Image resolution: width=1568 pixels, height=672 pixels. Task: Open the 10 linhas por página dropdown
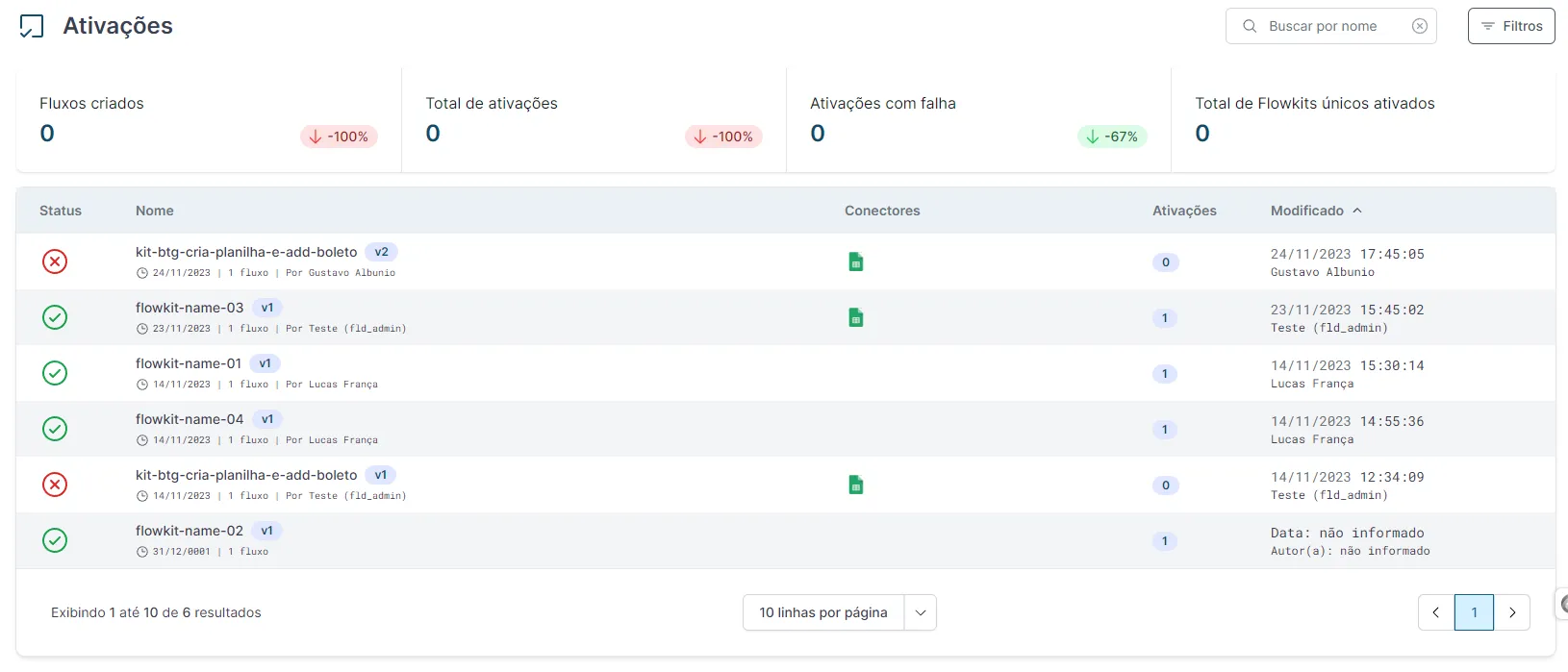(x=839, y=612)
